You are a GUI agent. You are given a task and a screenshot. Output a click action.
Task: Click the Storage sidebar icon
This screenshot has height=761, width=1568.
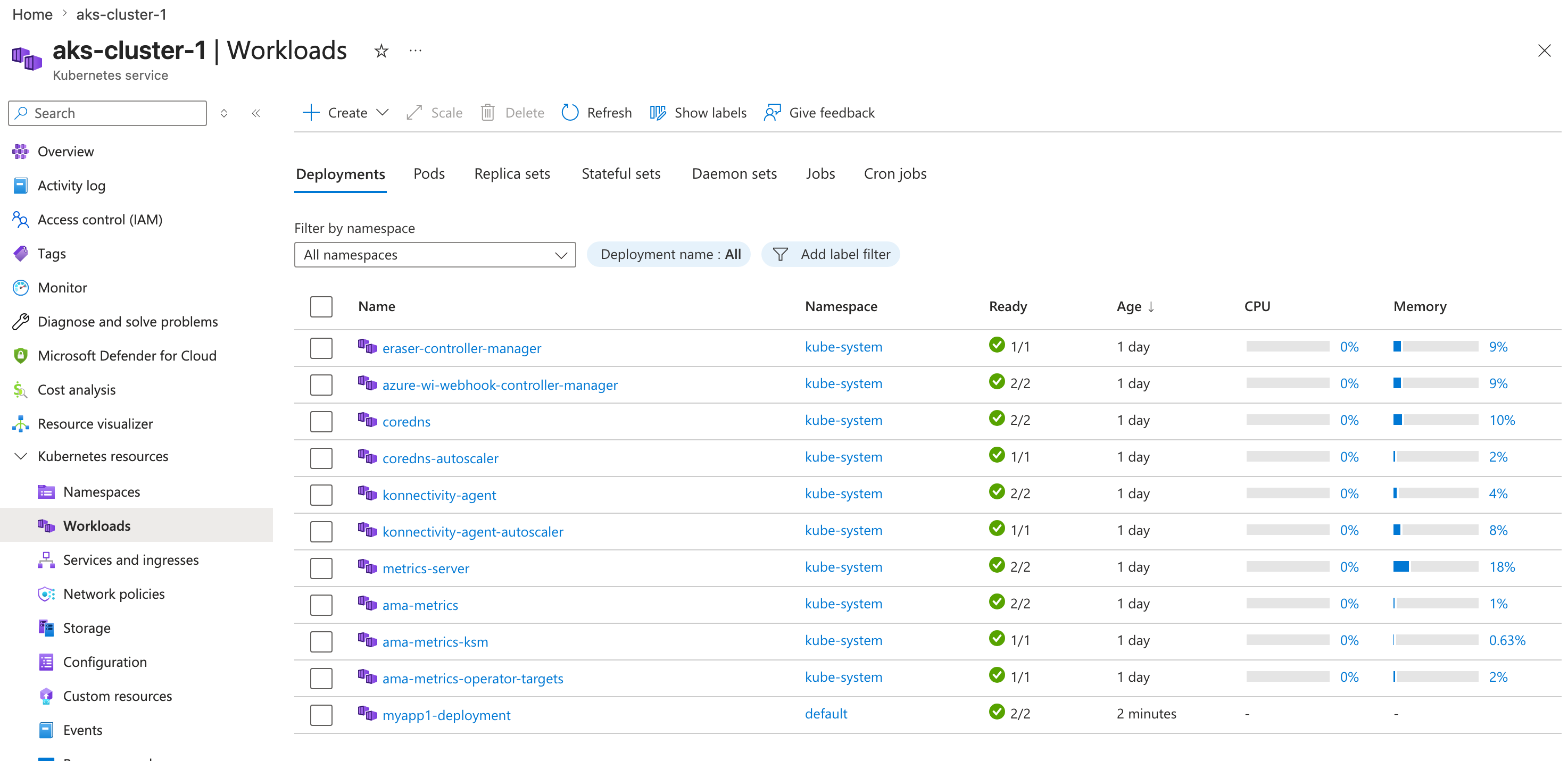click(46, 628)
